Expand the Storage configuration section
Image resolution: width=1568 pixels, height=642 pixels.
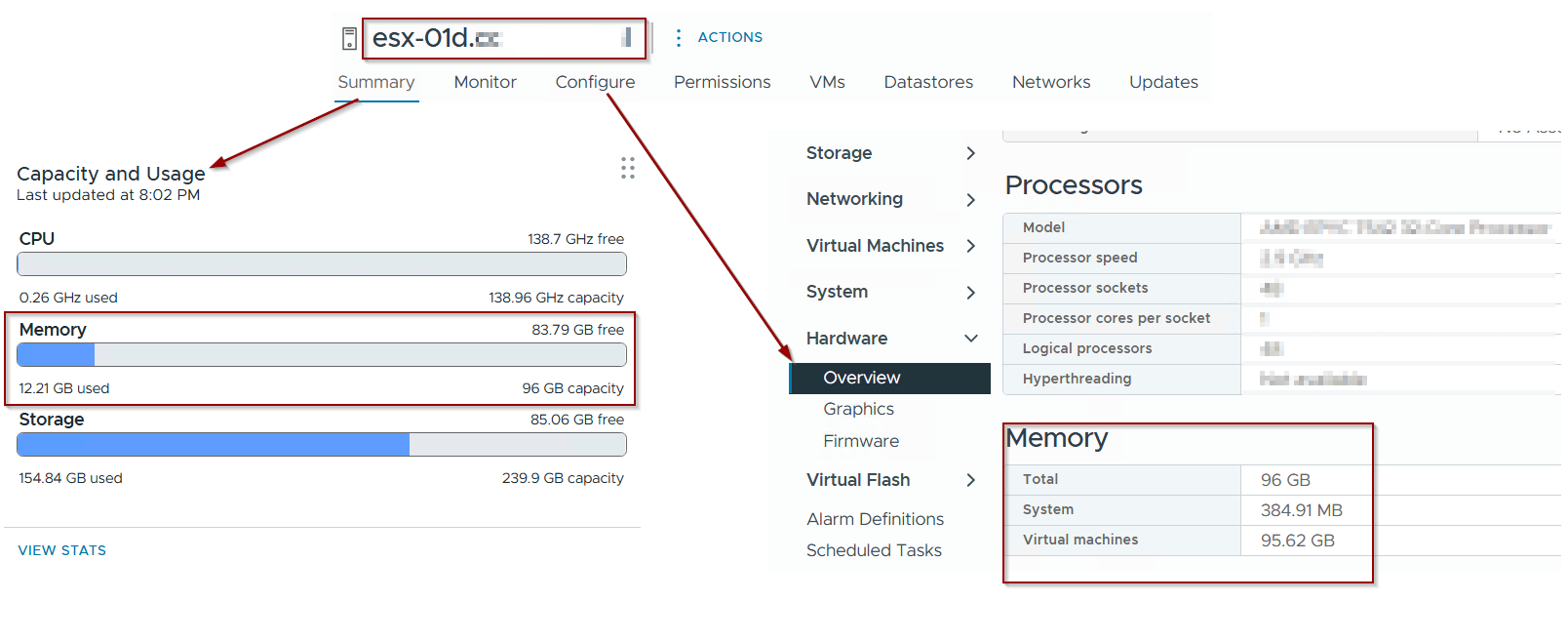[x=970, y=153]
